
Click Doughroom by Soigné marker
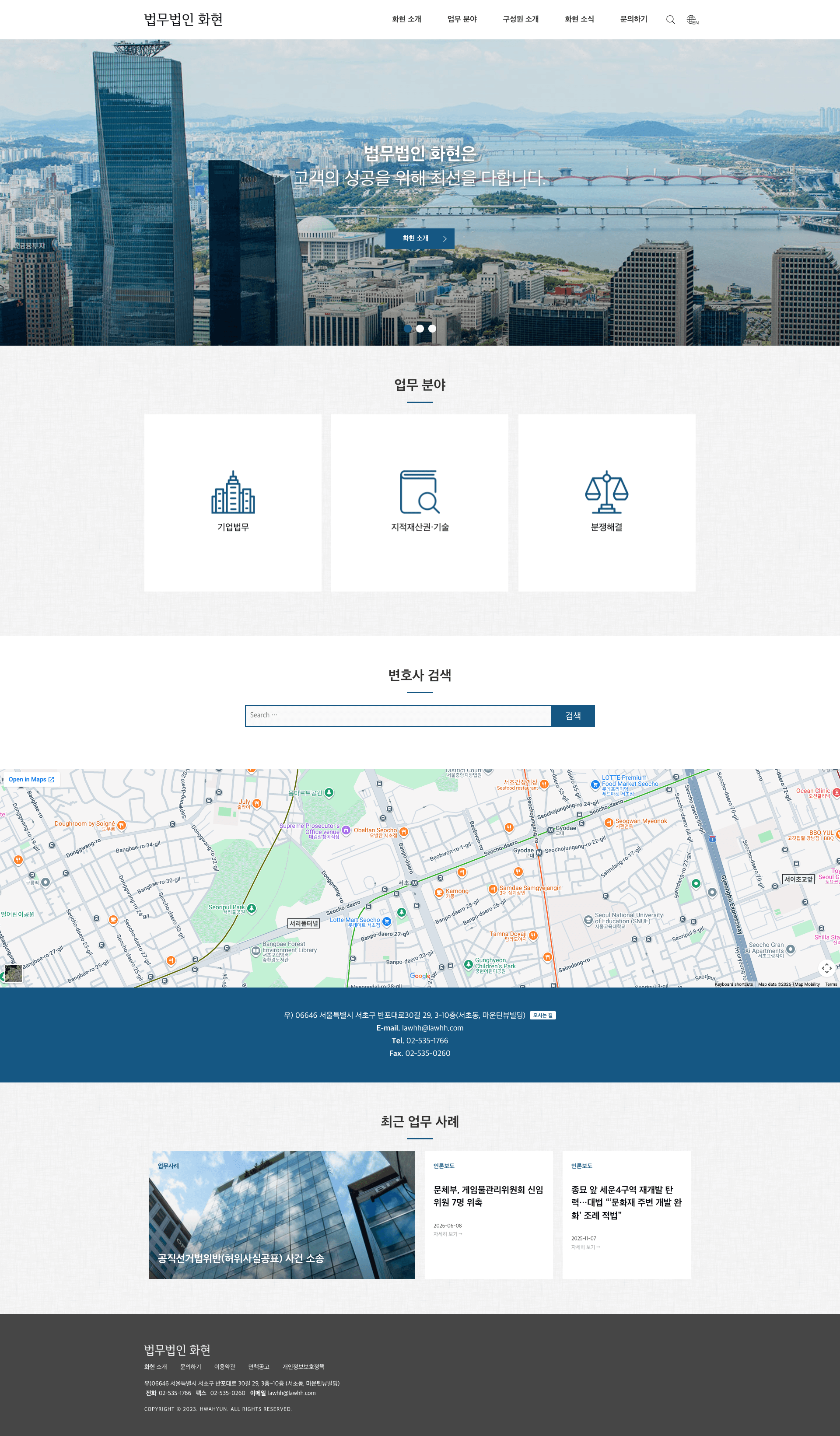(121, 825)
